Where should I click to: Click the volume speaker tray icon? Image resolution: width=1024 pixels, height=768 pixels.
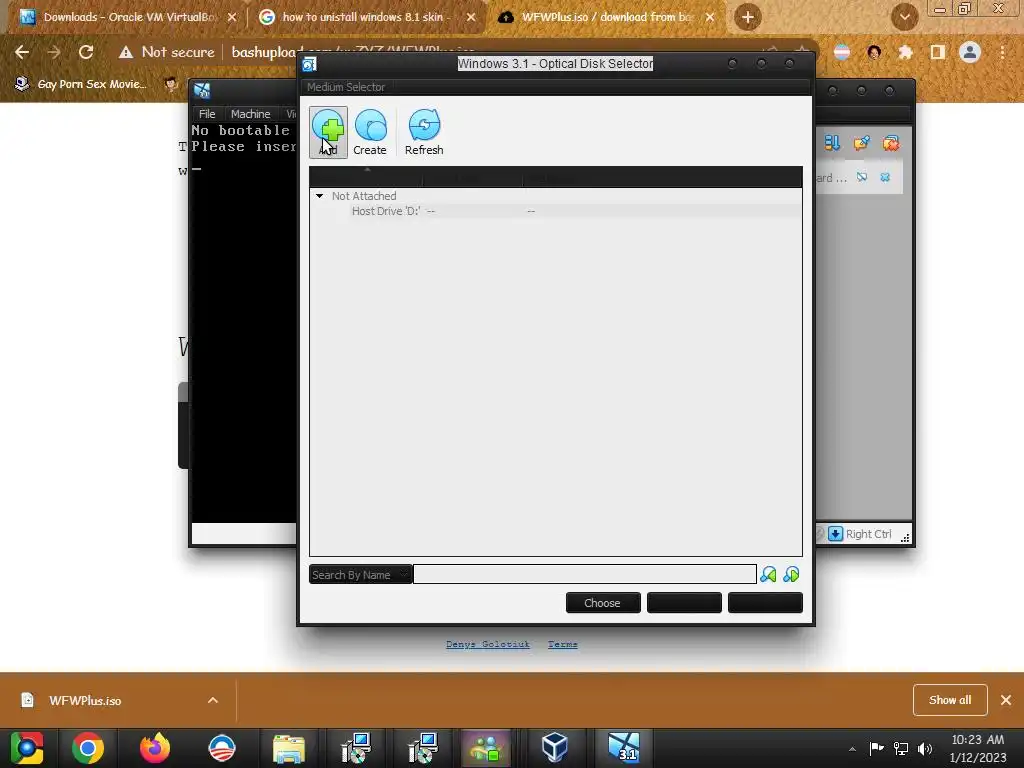[925, 749]
